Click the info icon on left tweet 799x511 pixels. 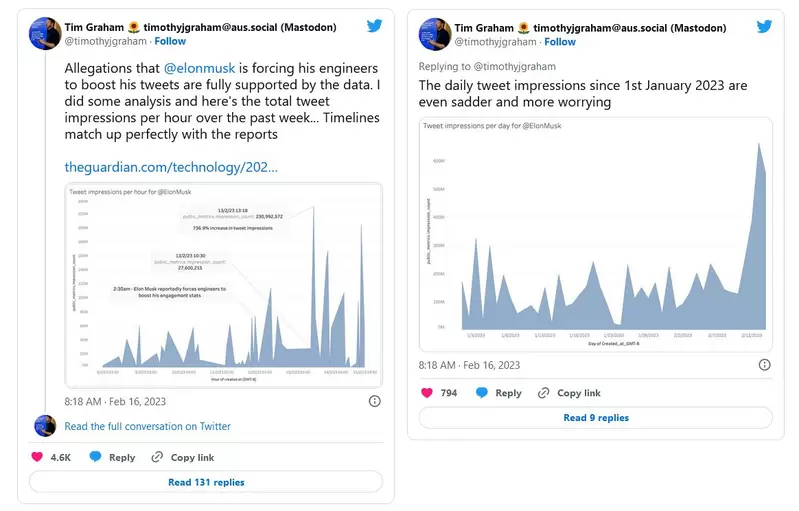tap(374, 401)
